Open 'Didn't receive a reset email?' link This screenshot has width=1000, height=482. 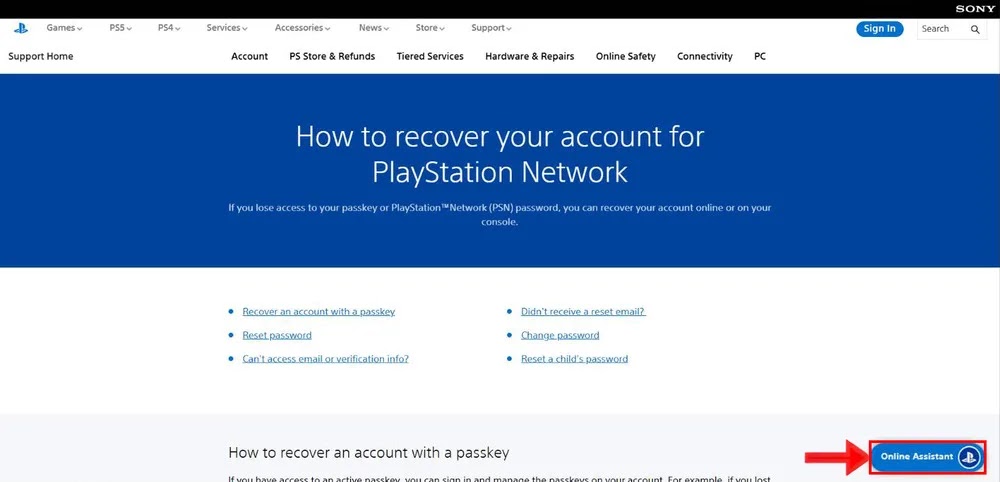583,312
